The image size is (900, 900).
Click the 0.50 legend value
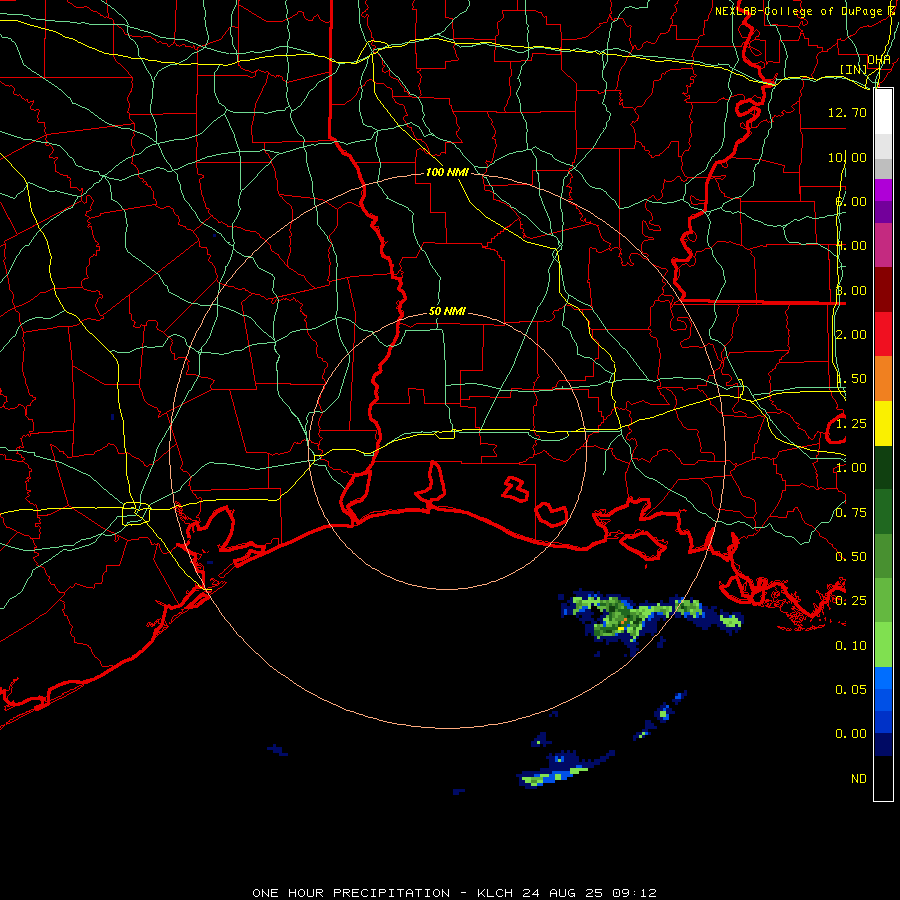point(851,557)
